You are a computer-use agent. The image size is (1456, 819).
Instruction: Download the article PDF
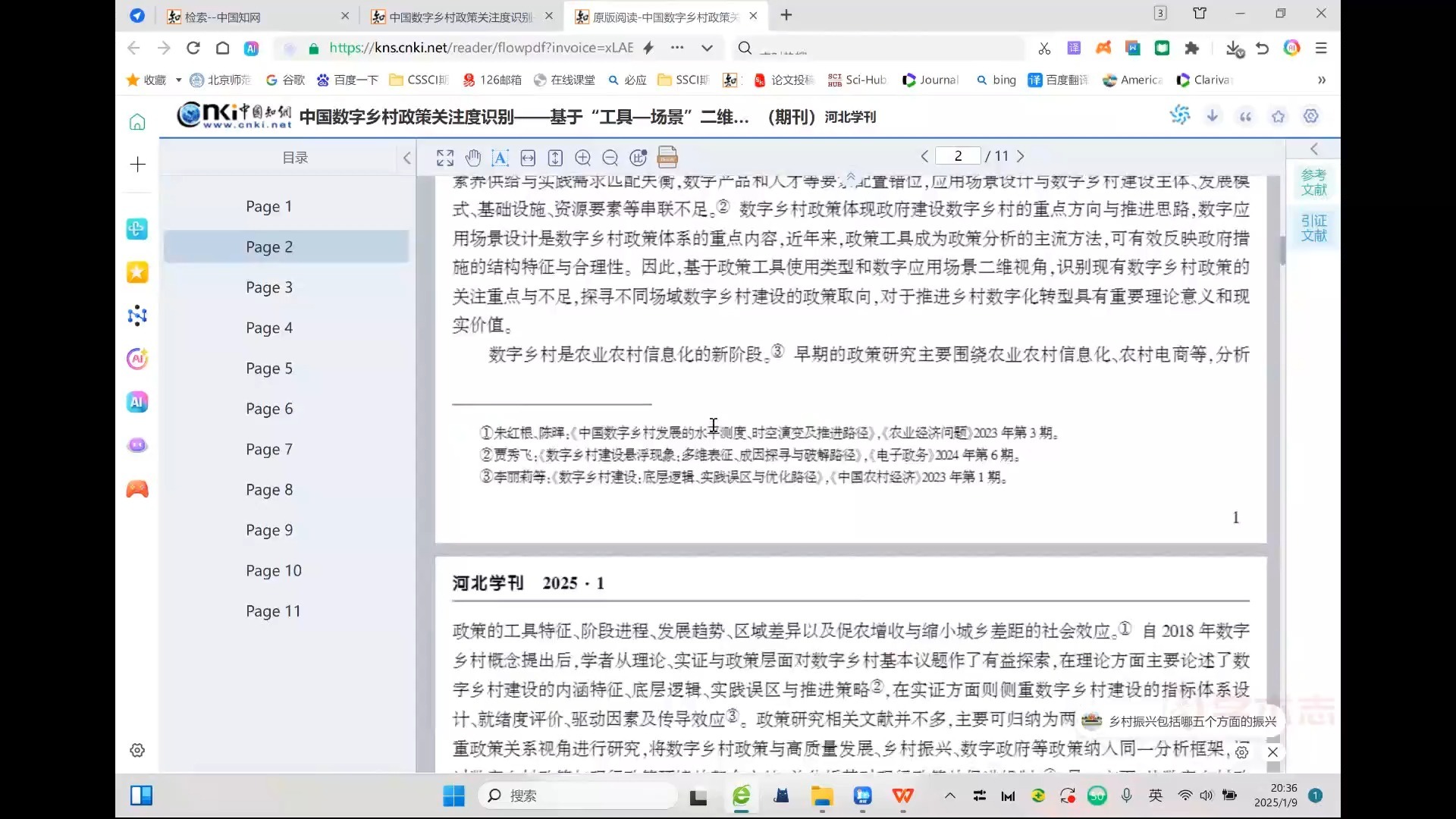[1213, 115]
